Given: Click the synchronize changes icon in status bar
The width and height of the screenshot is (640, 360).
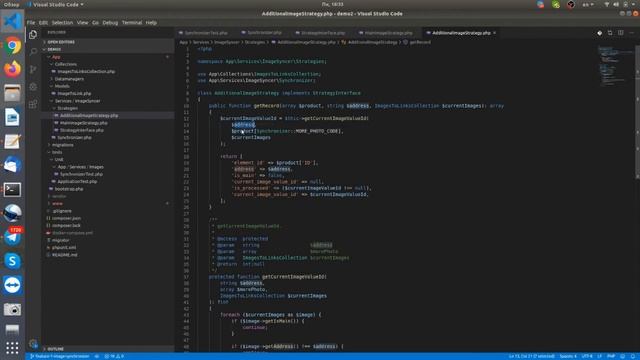Looking at the screenshot, I should [x=97, y=356].
